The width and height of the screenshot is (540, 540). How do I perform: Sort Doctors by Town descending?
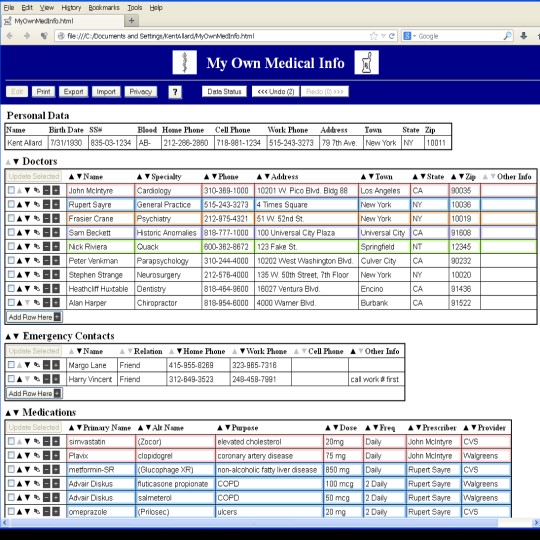pyautogui.click(x=371, y=177)
